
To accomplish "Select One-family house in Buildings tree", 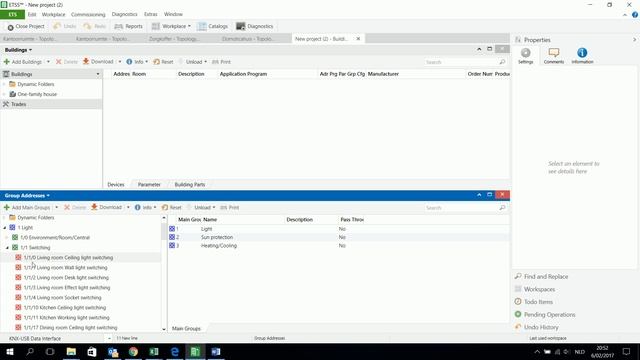I will point(37,94).
